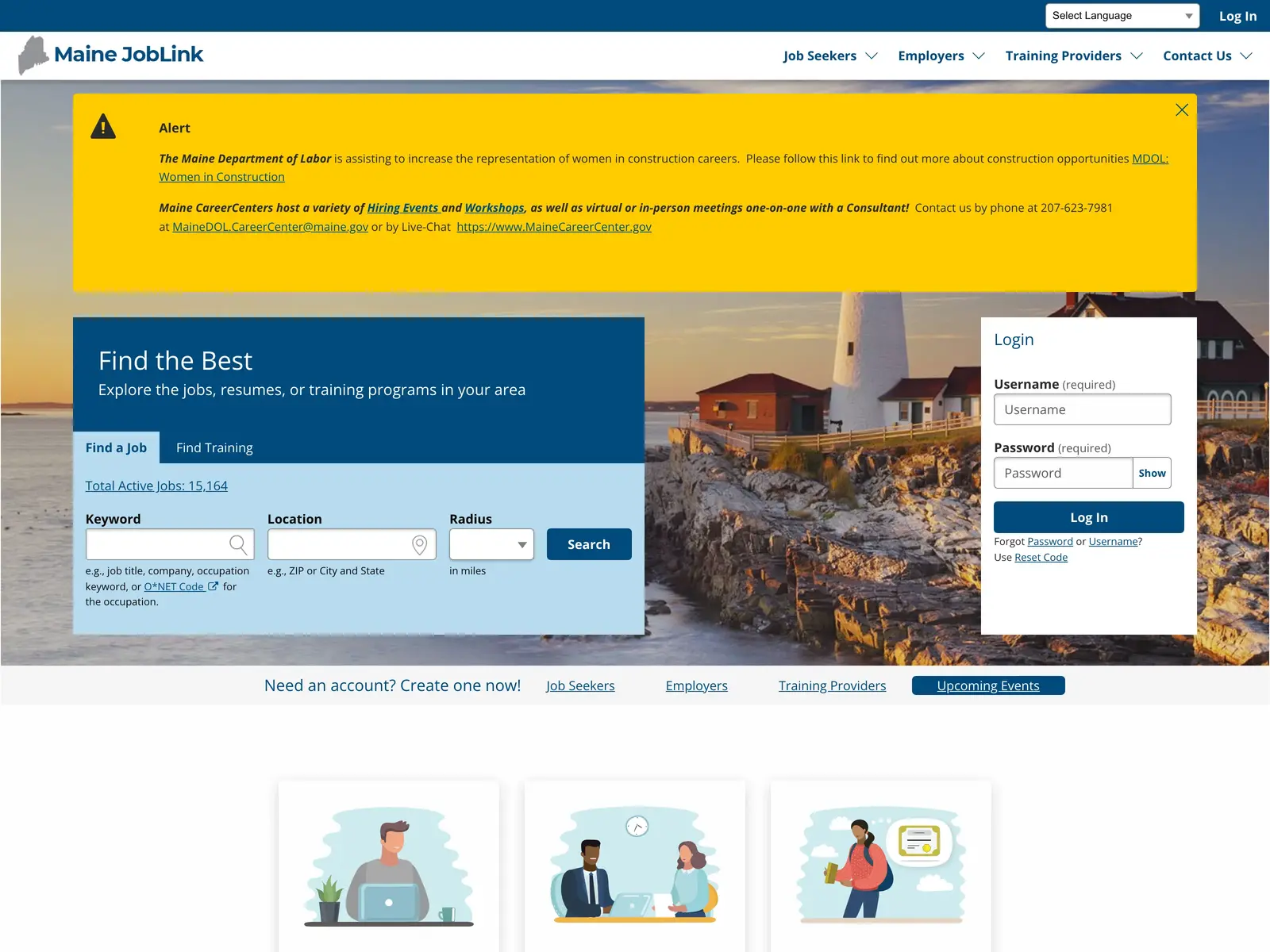The height and width of the screenshot is (952, 1270).
Task: Click the Log In link in the top bar
Action: coord(1237,16)
